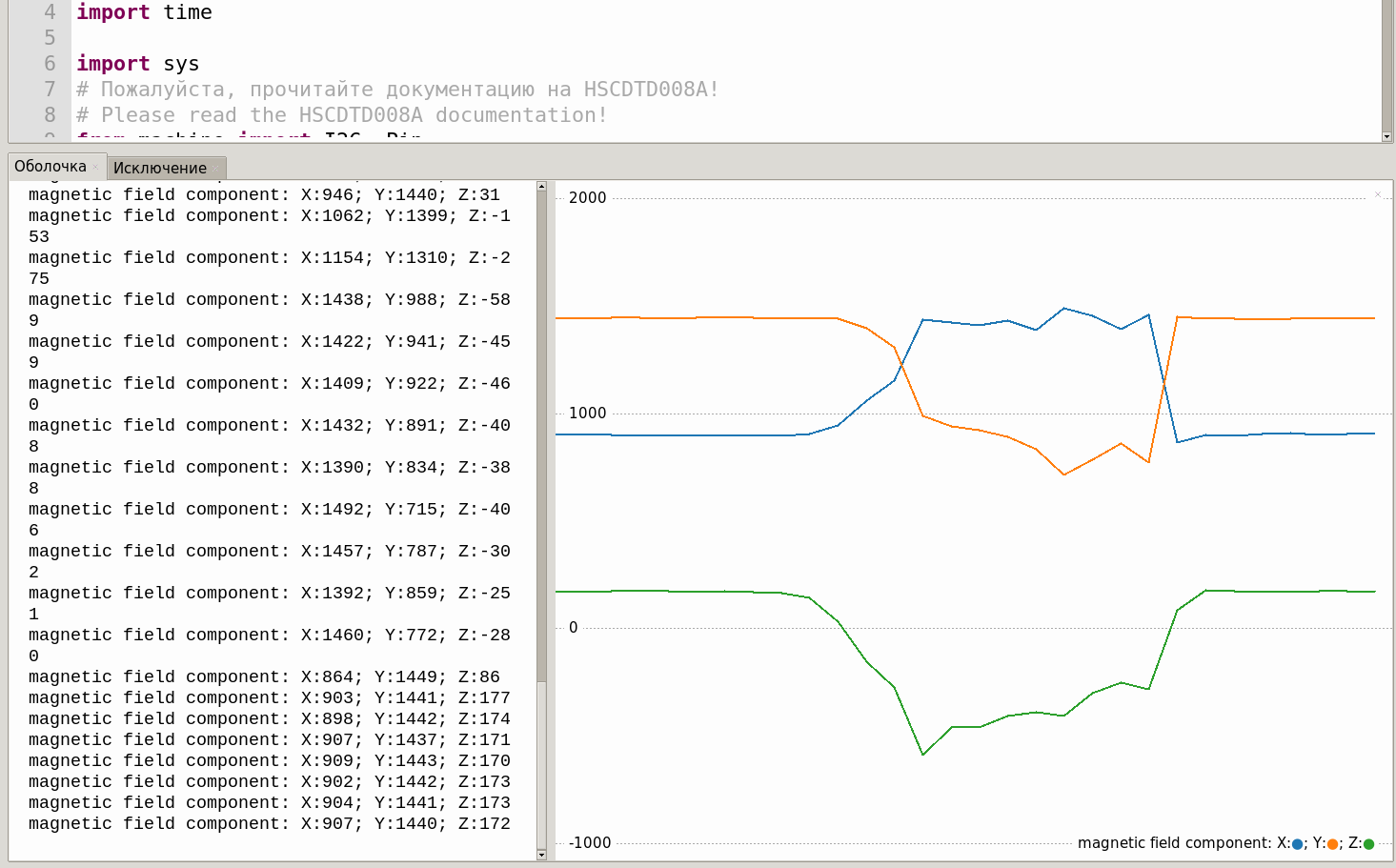This screenshot has width=1396, height=868.
Task: Click the 'Please read the HSCDTD008A documentation!' comment
Action: (x=341, y=115)
